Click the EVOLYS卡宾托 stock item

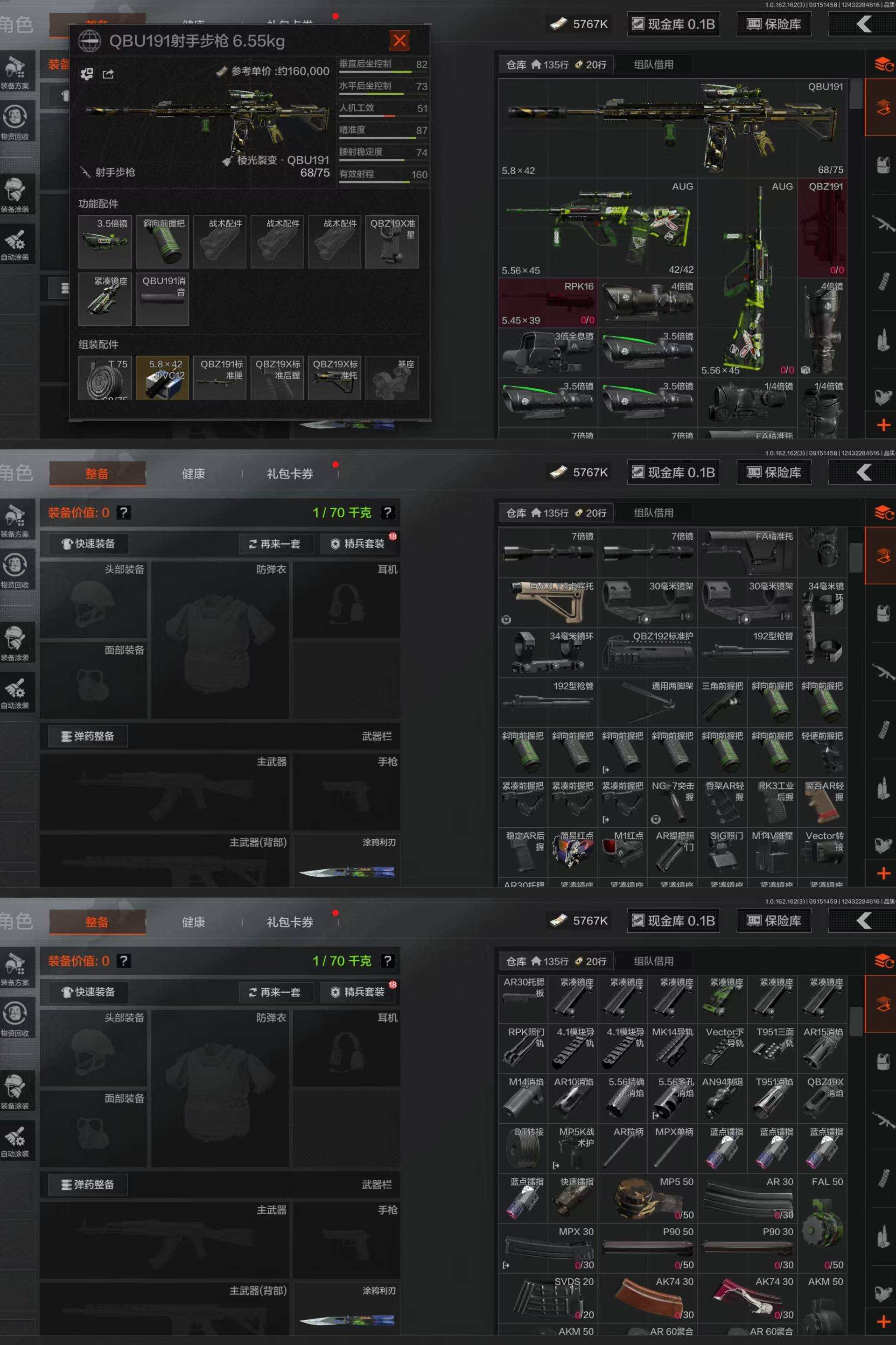click(x=547, y=602)
